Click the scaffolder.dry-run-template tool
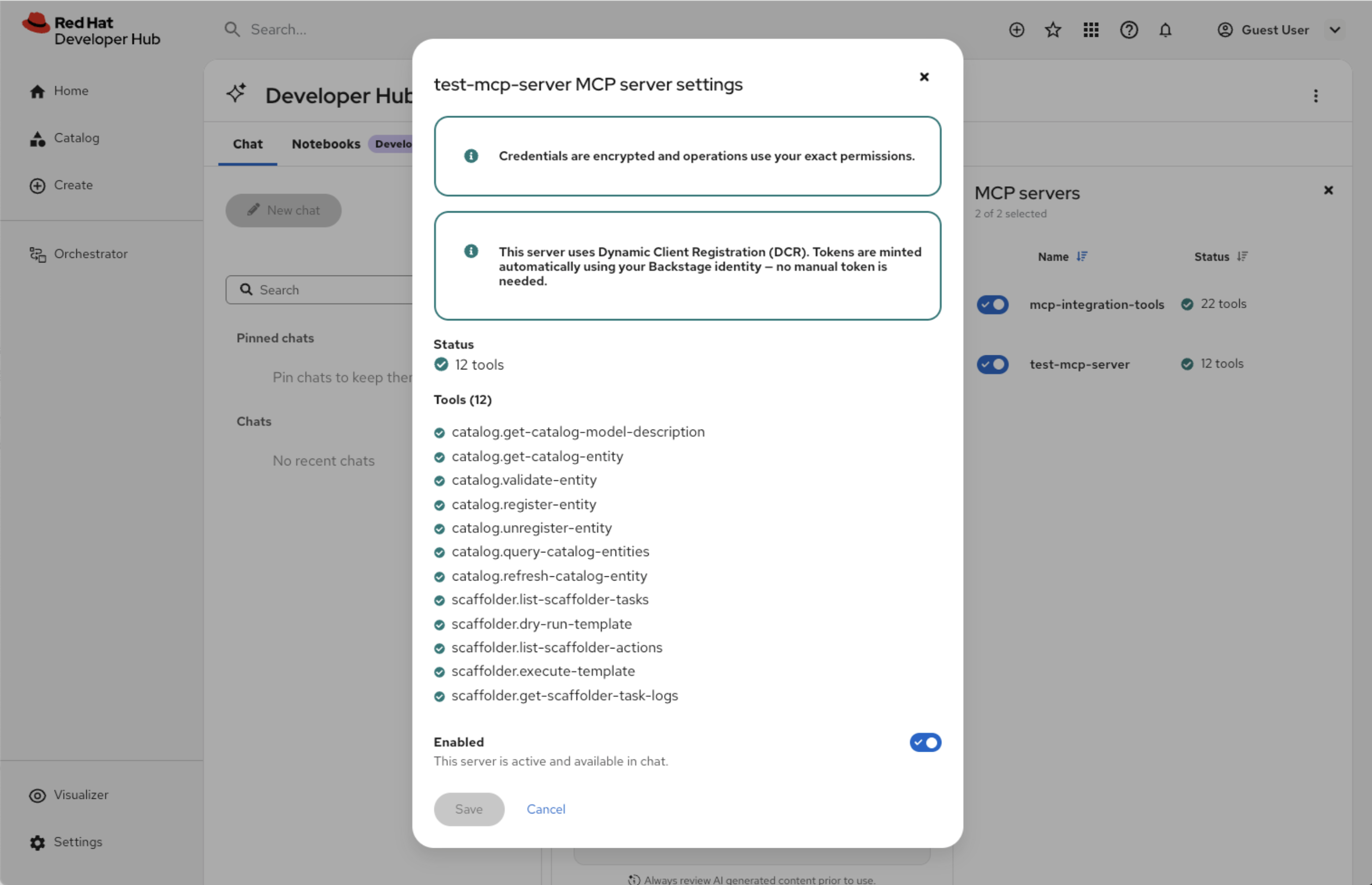Image resolution: width=1372 pixels, height=885 pixels. point(542,624)
